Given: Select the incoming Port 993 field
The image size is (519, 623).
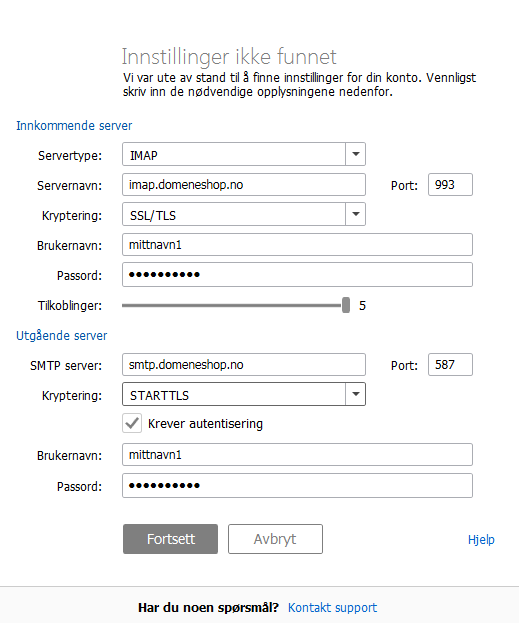Looking at the screenshot, I should pos(450,184).
